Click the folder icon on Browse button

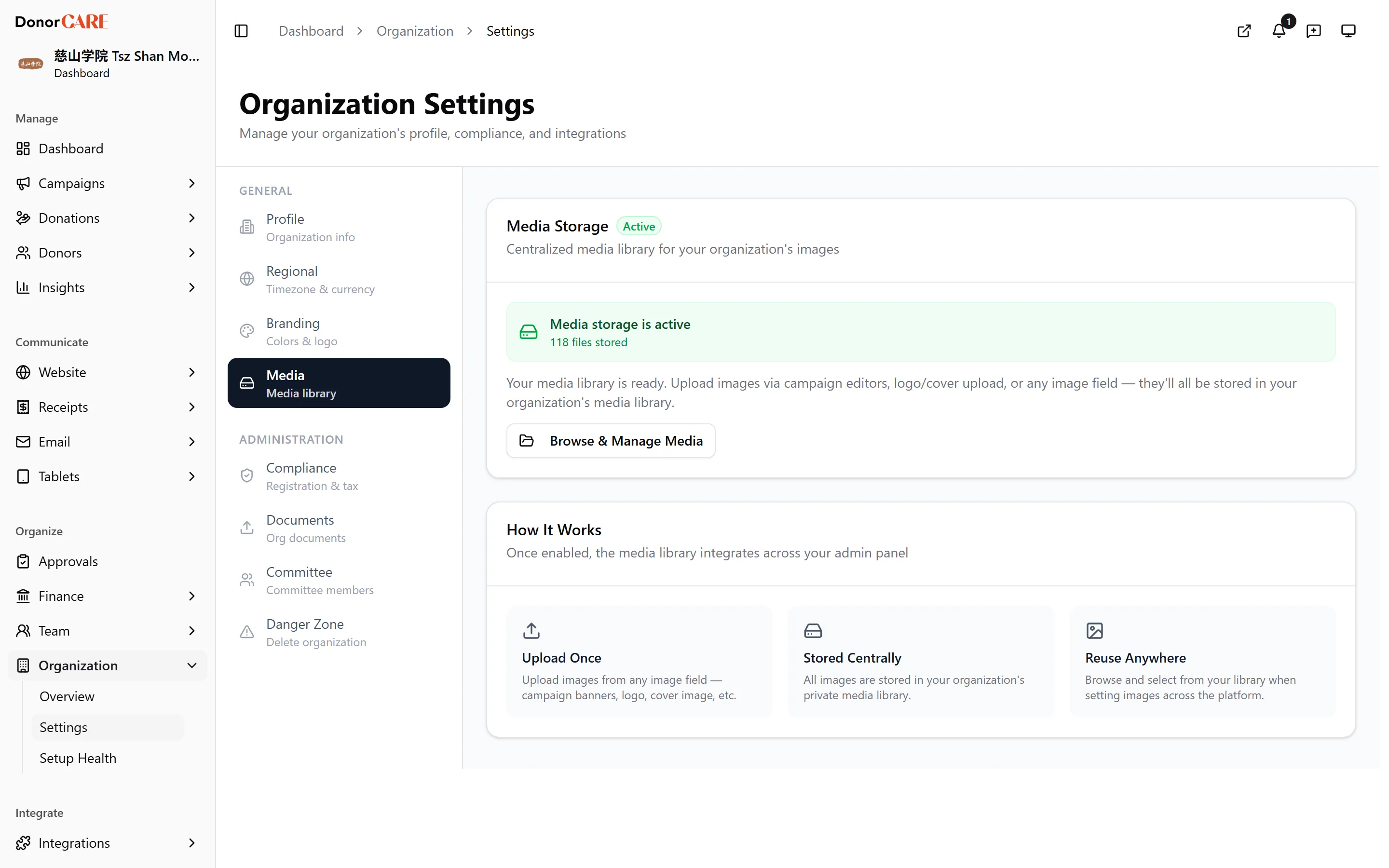coord(526,440)
